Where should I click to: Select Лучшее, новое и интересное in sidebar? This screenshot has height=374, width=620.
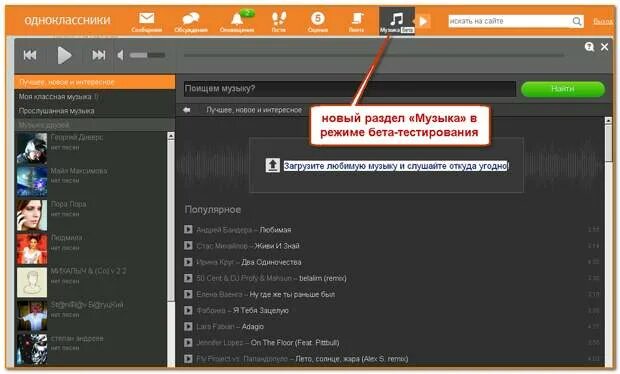[95, 82]
